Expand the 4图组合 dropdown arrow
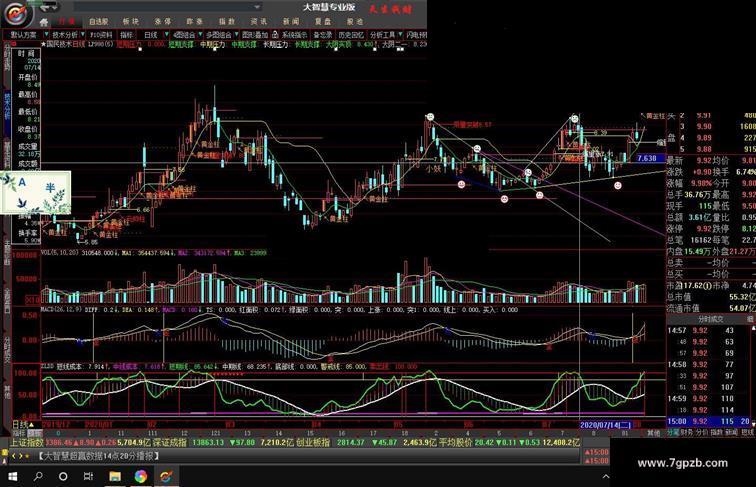 [x=200, y=35]
